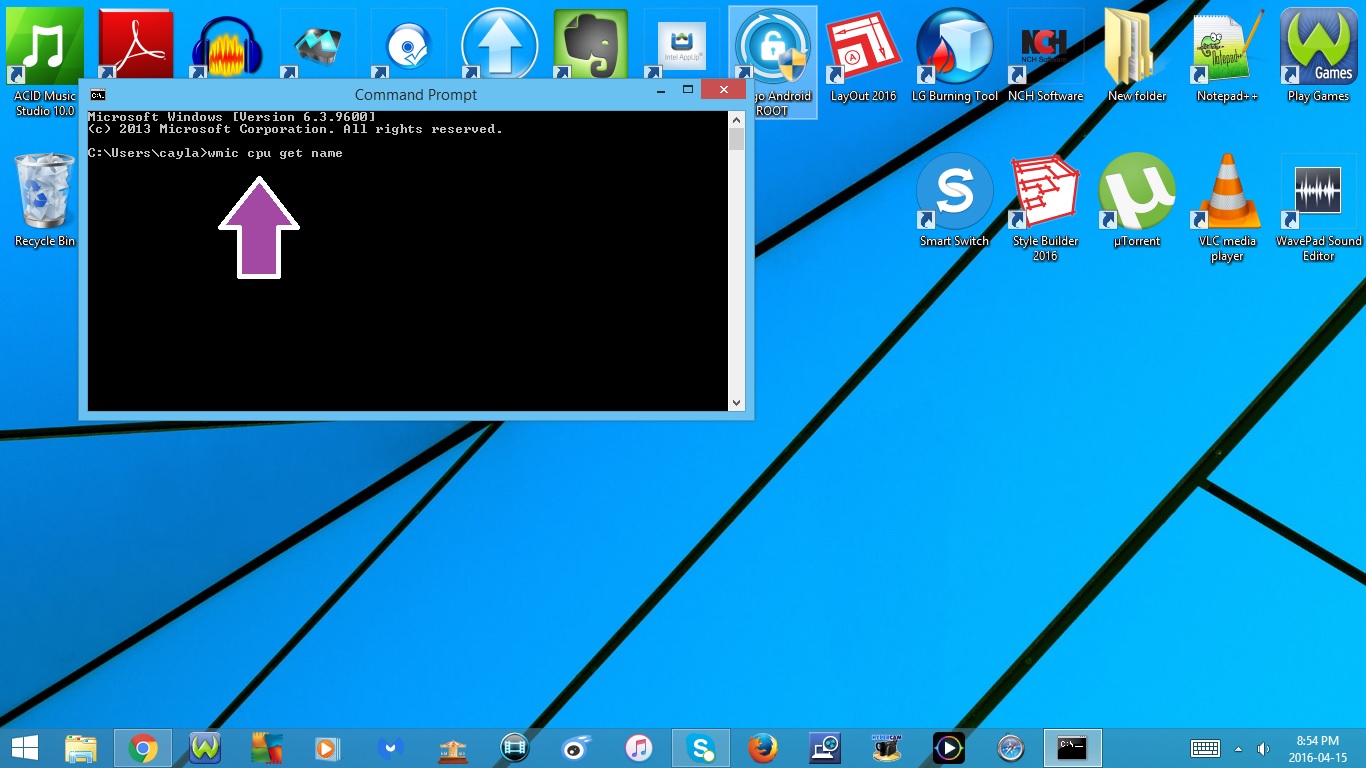This screenshot has width=1366, height=768.
Task: Maximize the Command Prompt window
Action: (688, 90)
